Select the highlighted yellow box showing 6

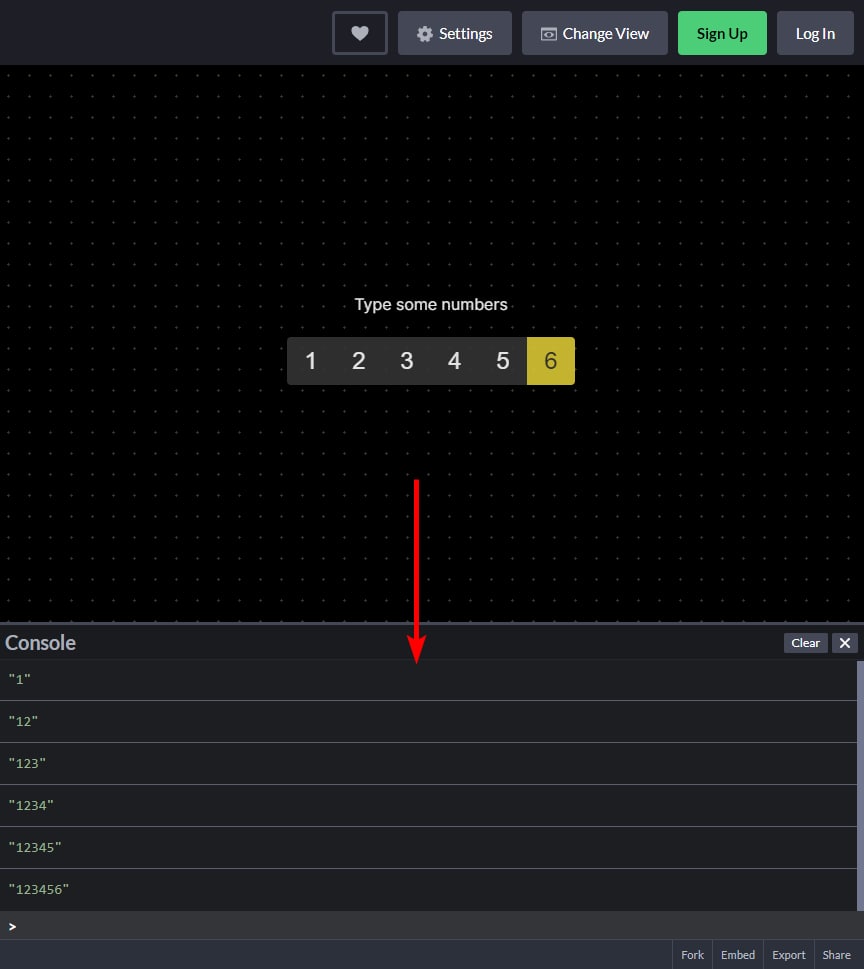click(551, 361)
